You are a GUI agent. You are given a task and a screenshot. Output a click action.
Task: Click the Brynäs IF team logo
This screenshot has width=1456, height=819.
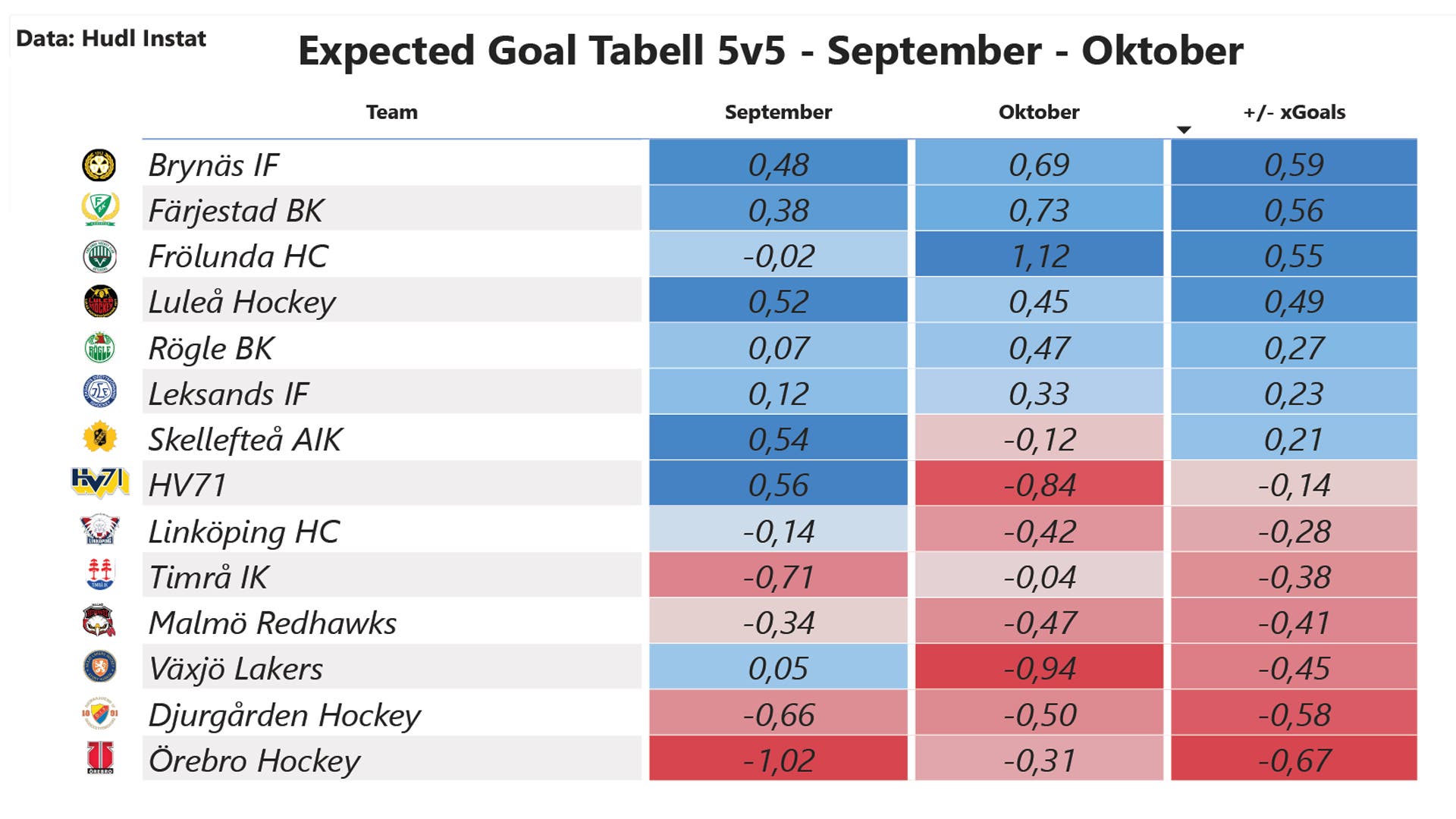tap(99, 165)
